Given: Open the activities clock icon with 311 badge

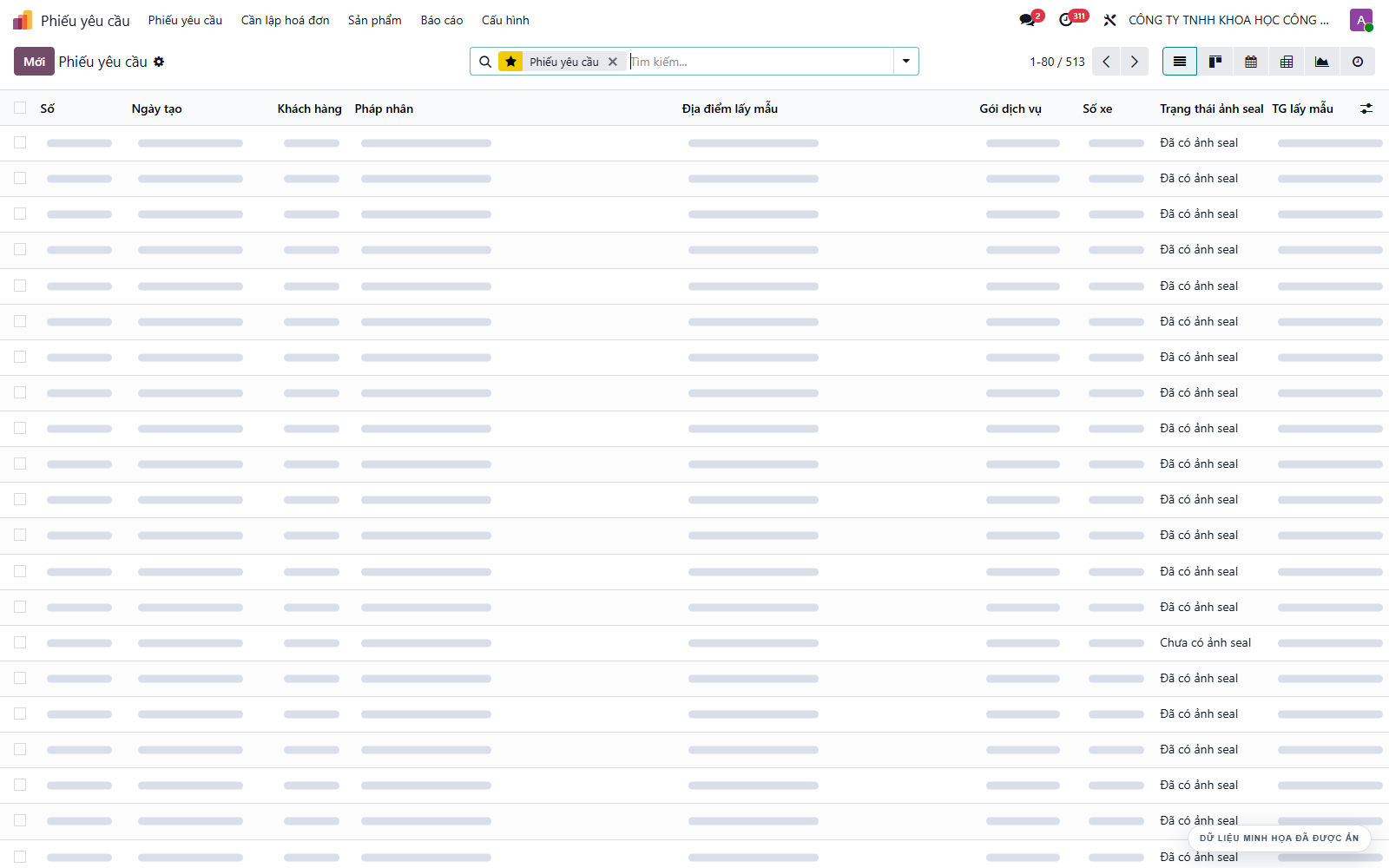Looking at the screenshot, I should 1067,20.
